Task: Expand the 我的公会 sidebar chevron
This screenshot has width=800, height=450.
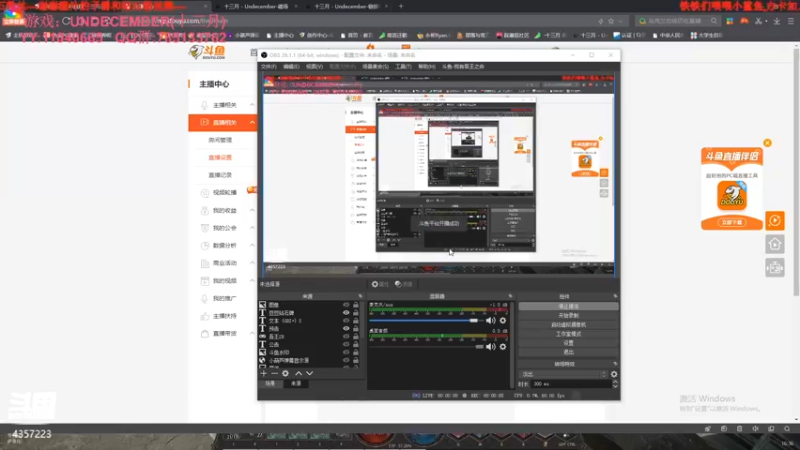Action: pos(252,228)
